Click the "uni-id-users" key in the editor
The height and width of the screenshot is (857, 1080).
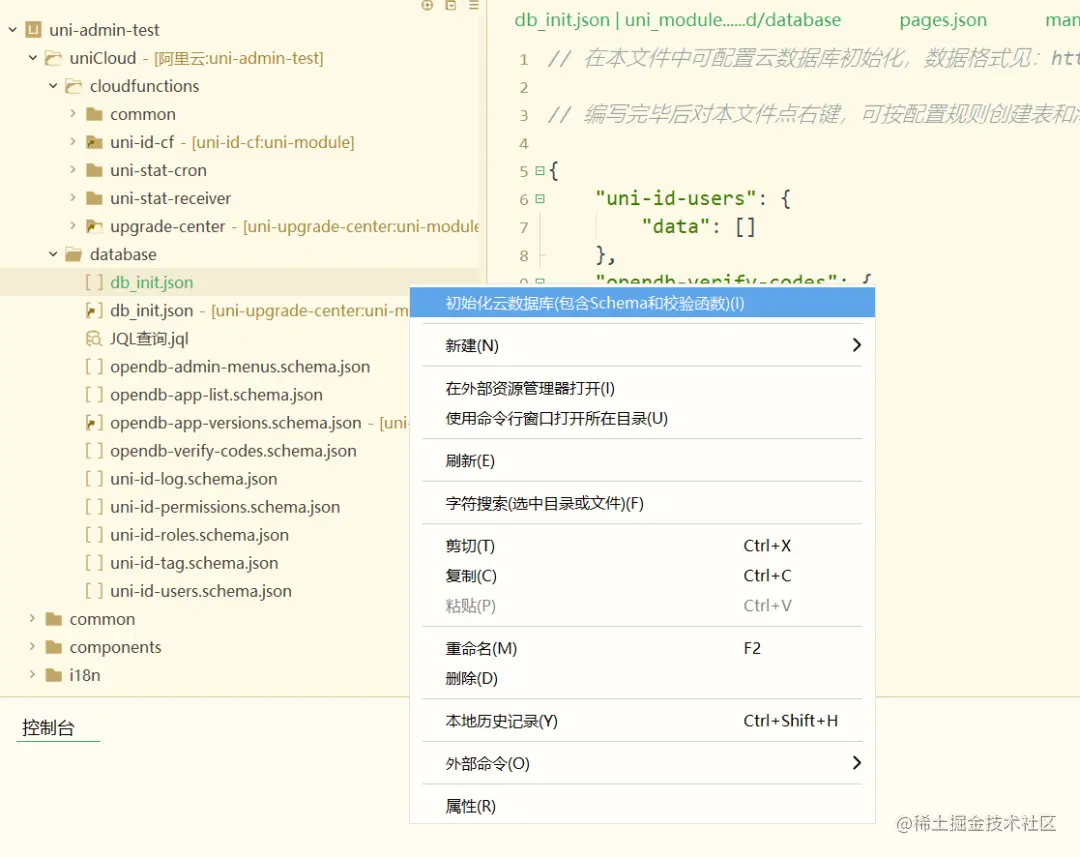click(x=676, y=198)
